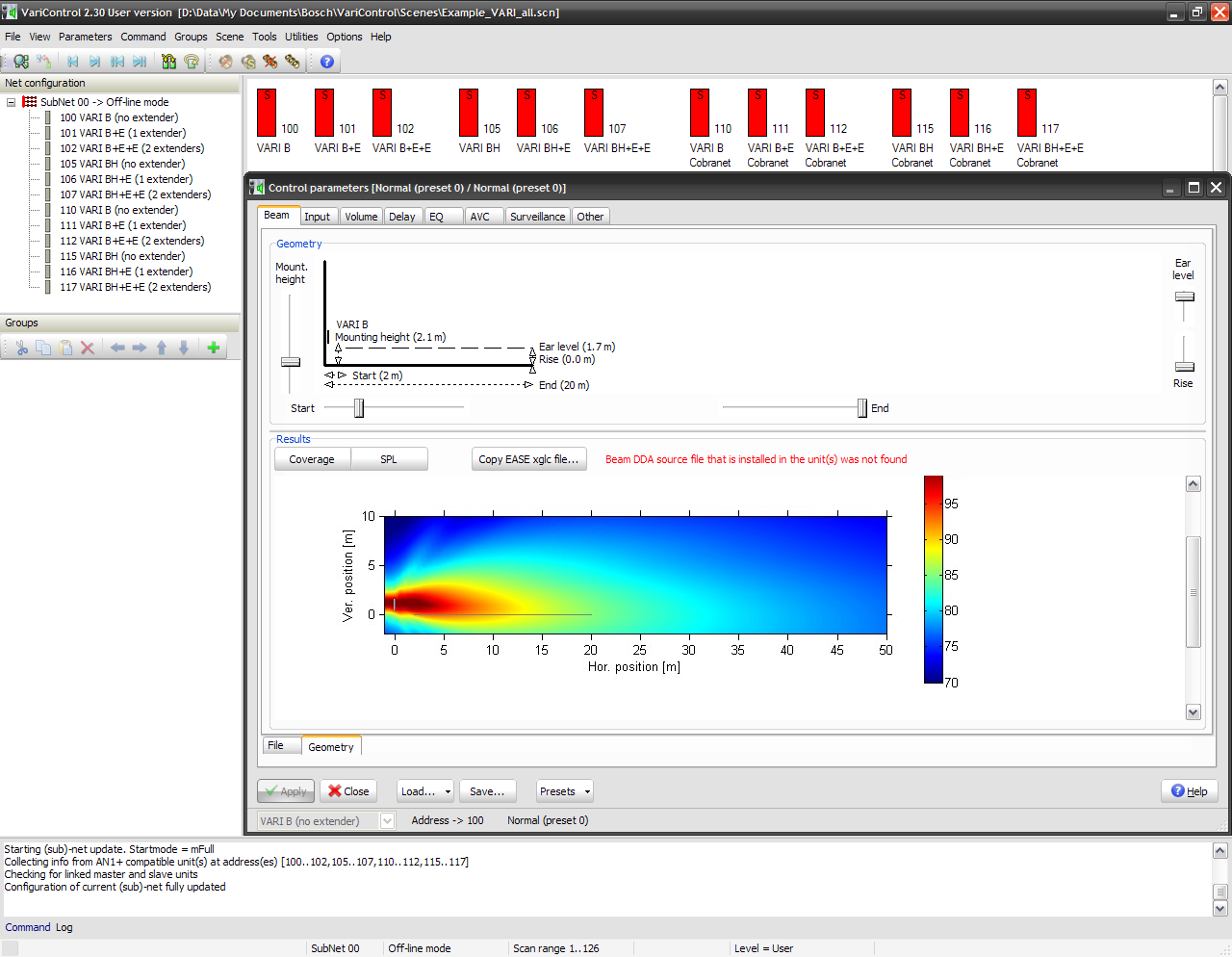Switch to the Delay tab

pos(402,217)
